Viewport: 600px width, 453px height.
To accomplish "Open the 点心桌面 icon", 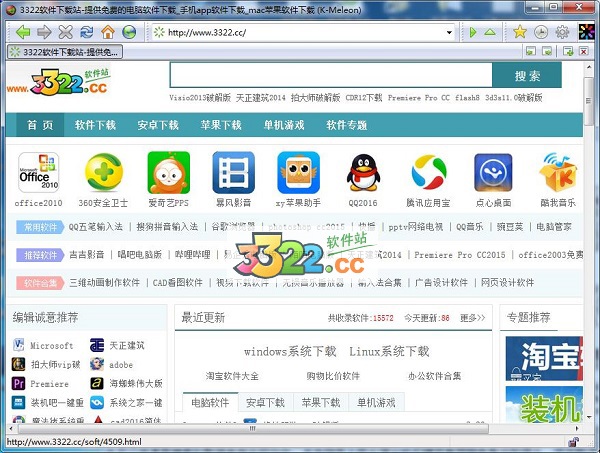I will click(x=493, y=173).
